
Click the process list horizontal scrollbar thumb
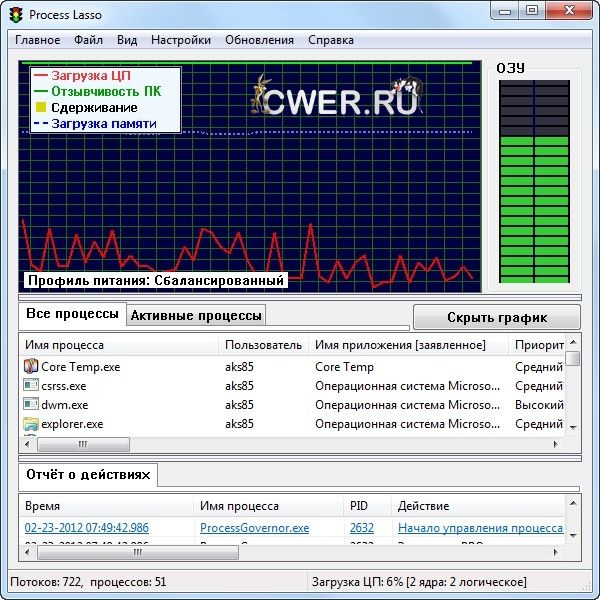(x=83, y=444)
